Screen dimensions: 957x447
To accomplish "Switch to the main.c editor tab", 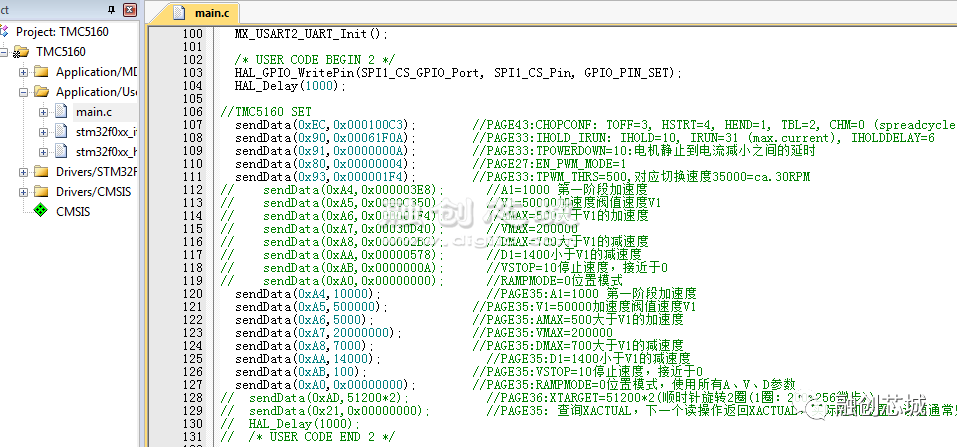I will [211, 13].
